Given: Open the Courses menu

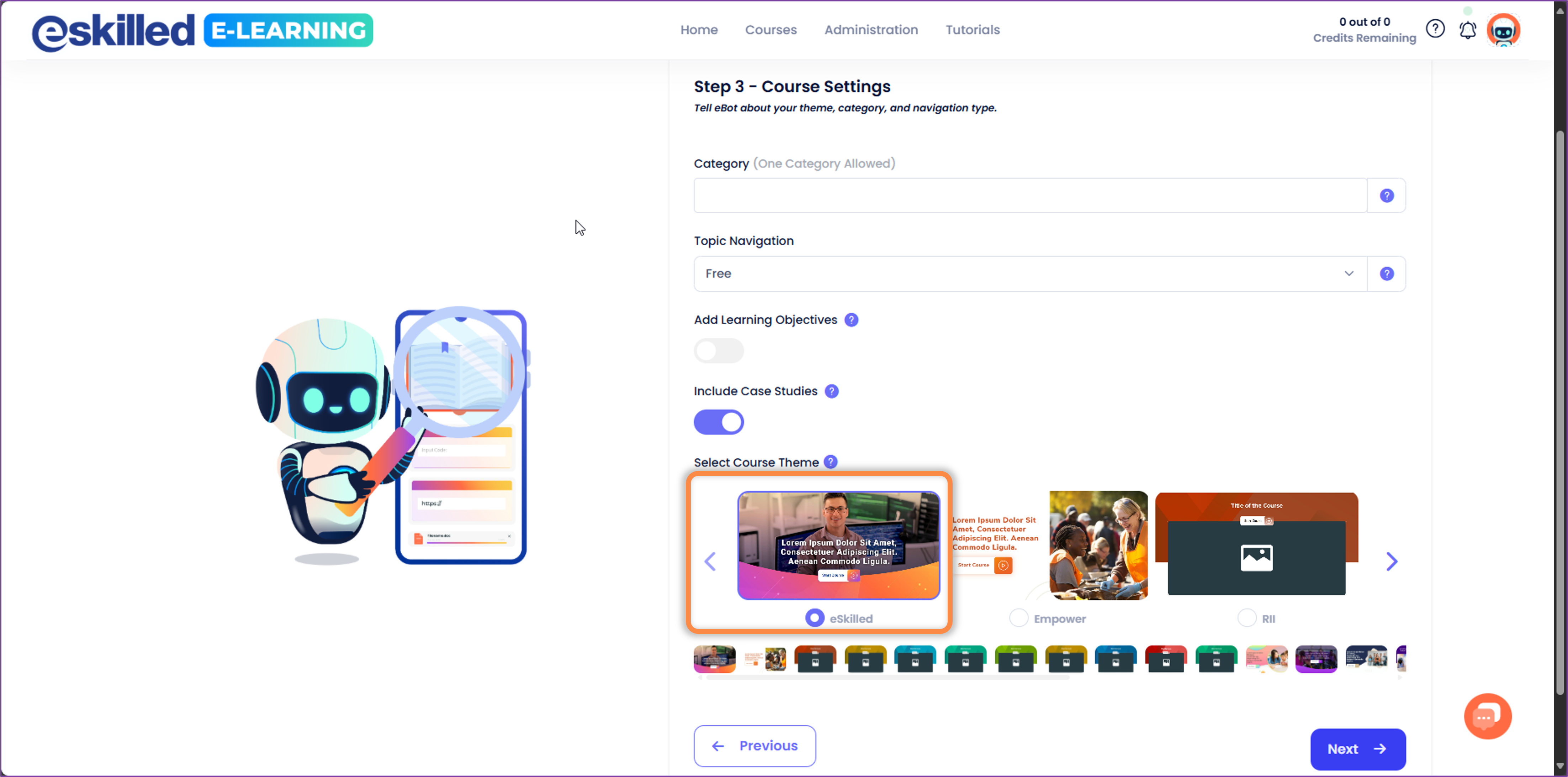Looking at the screenshot, I should [x=770, y=30].
